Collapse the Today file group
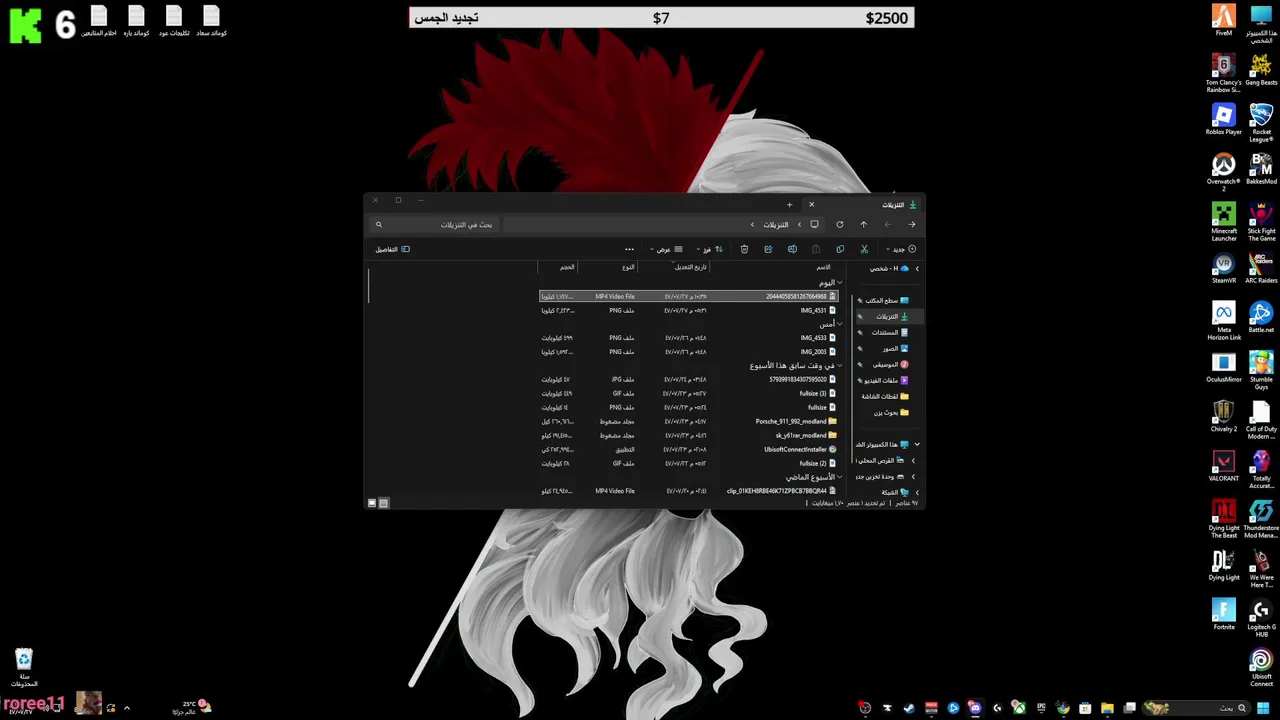The width and height of the screenshot is (1280, 720). (840, 283)
